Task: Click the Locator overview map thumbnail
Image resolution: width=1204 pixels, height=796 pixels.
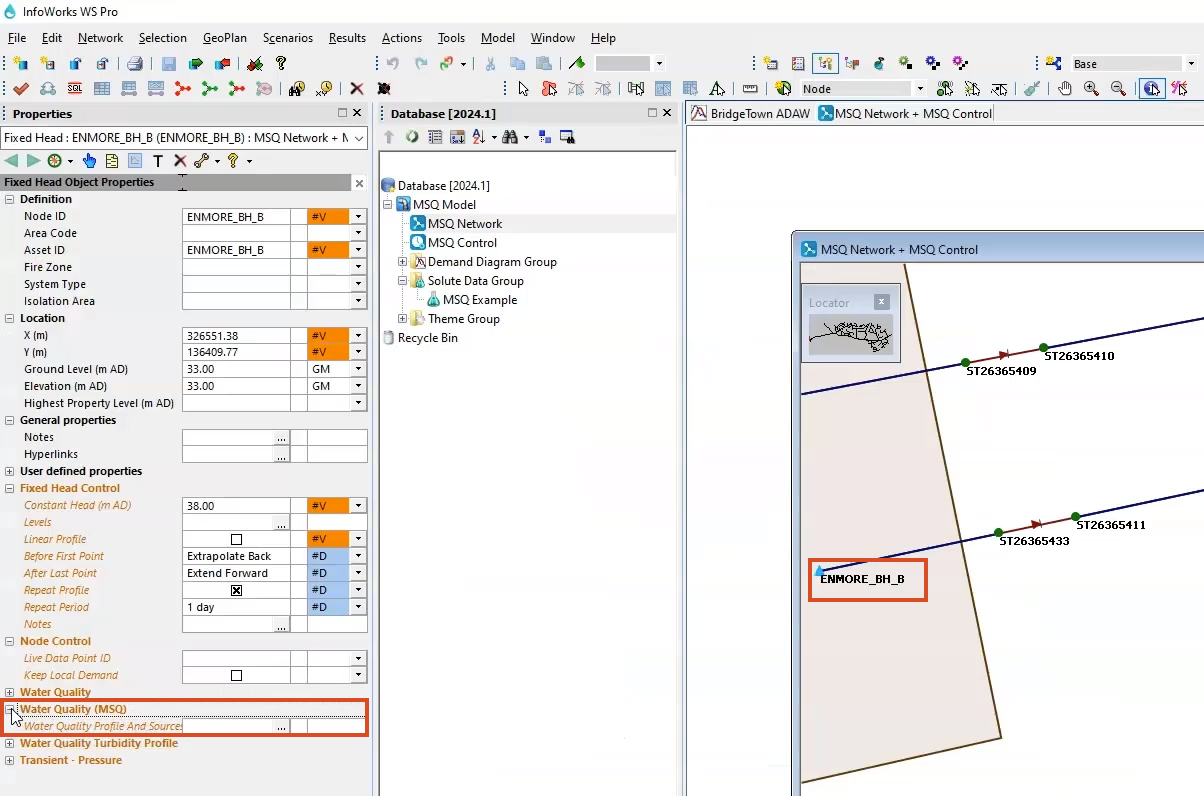Action: [x=849, y=336]
